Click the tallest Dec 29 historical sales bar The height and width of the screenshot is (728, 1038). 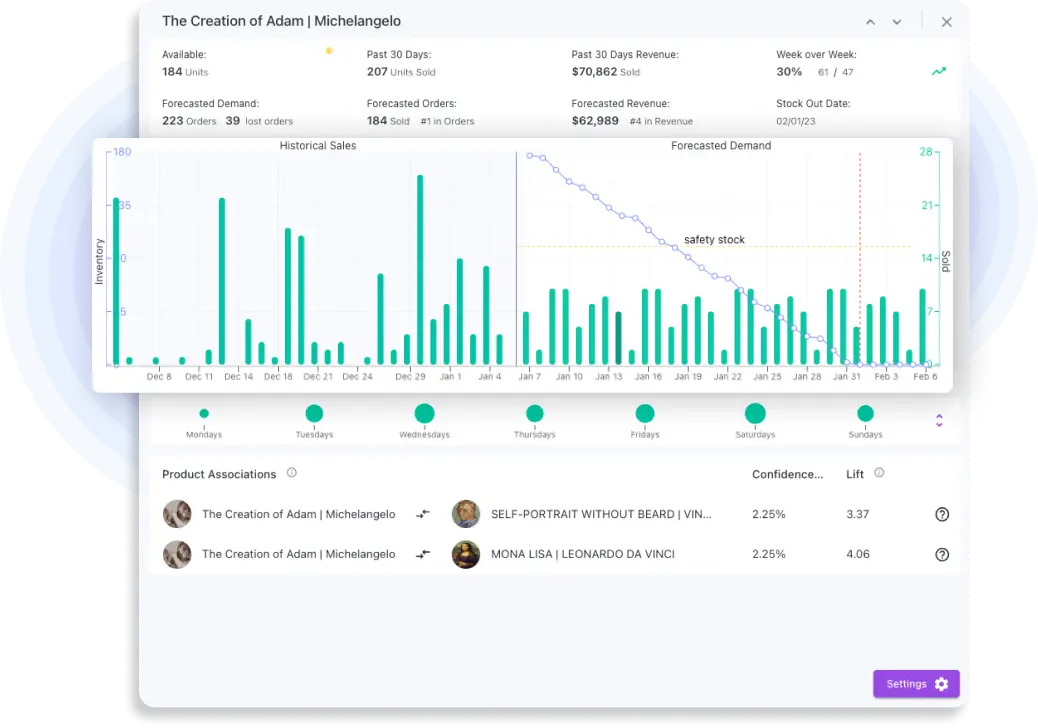(x=420, y=270)
